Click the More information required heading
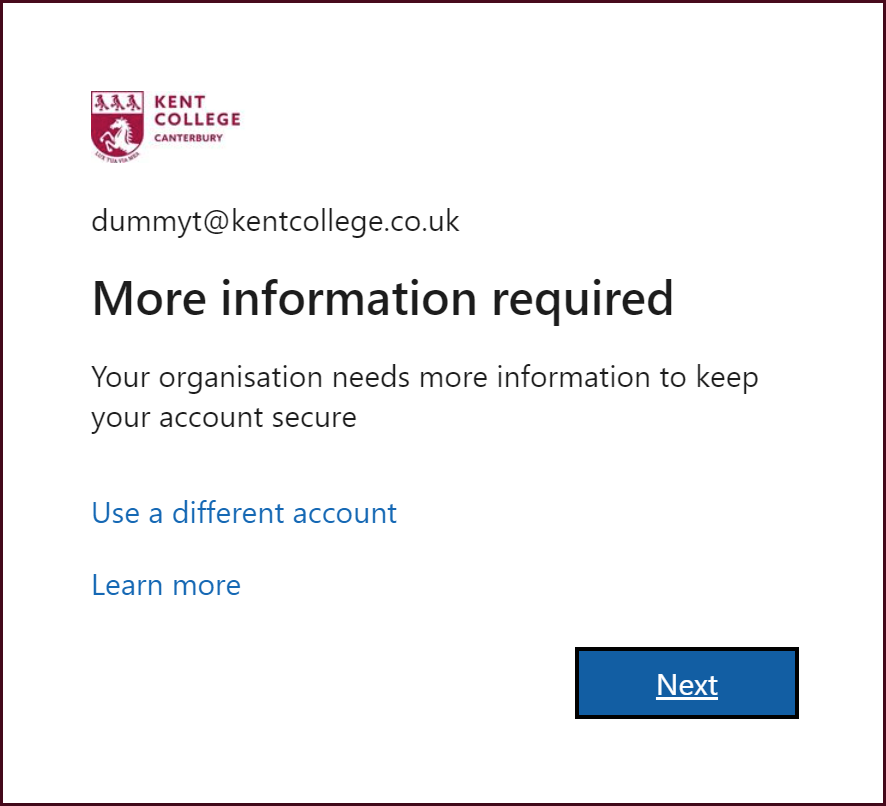The height and width of the screenshot is (806, 886). (x=383, y=299)
